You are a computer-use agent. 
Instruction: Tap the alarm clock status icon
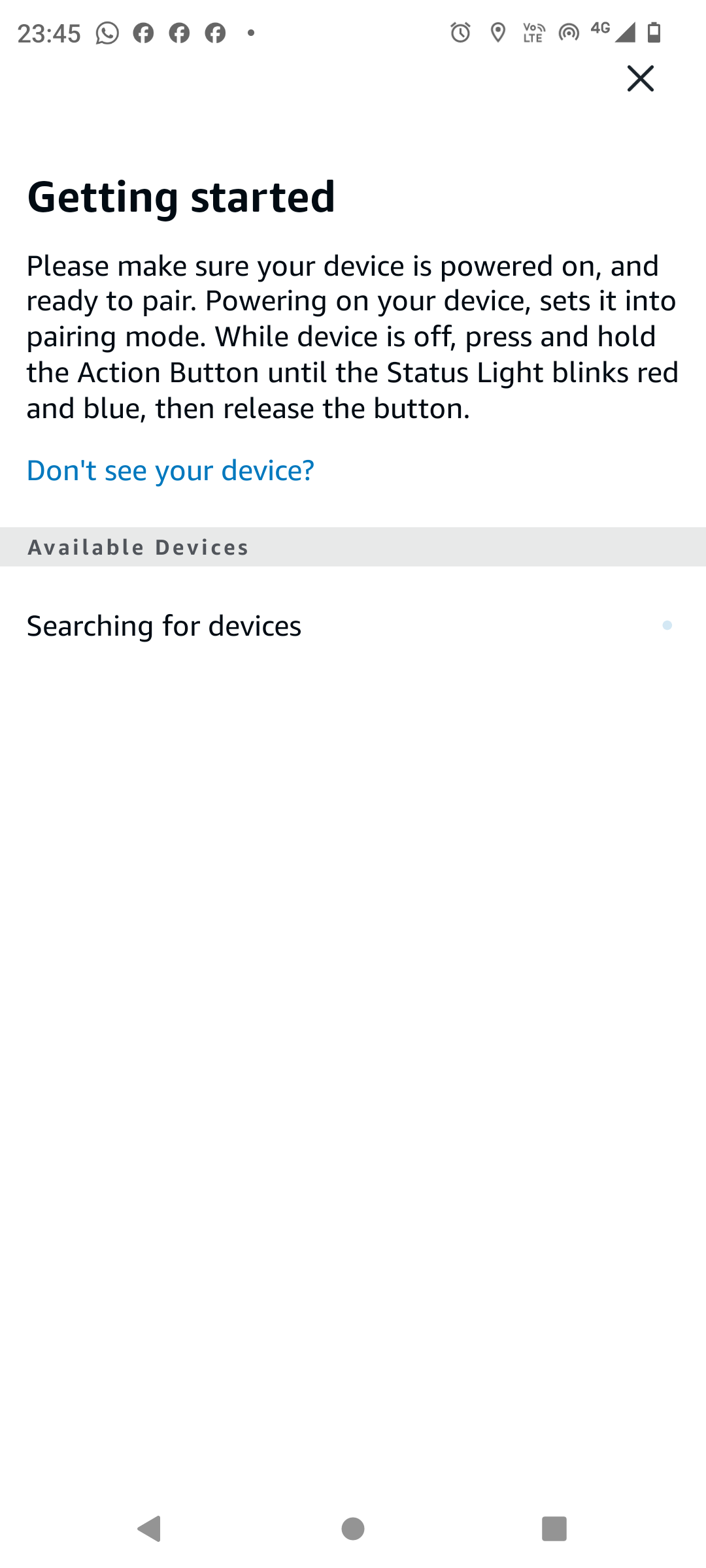tap(460, 32)
